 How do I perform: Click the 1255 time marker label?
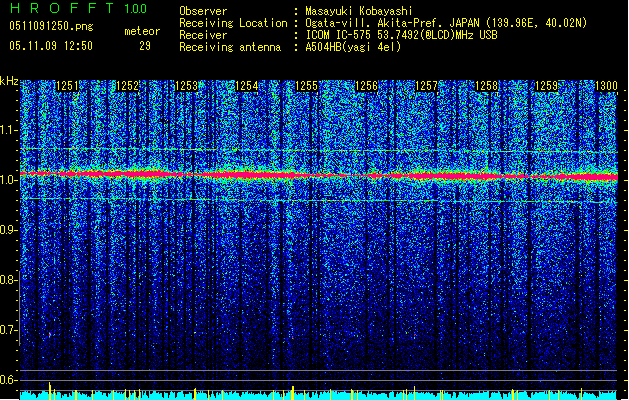(307, 86)
